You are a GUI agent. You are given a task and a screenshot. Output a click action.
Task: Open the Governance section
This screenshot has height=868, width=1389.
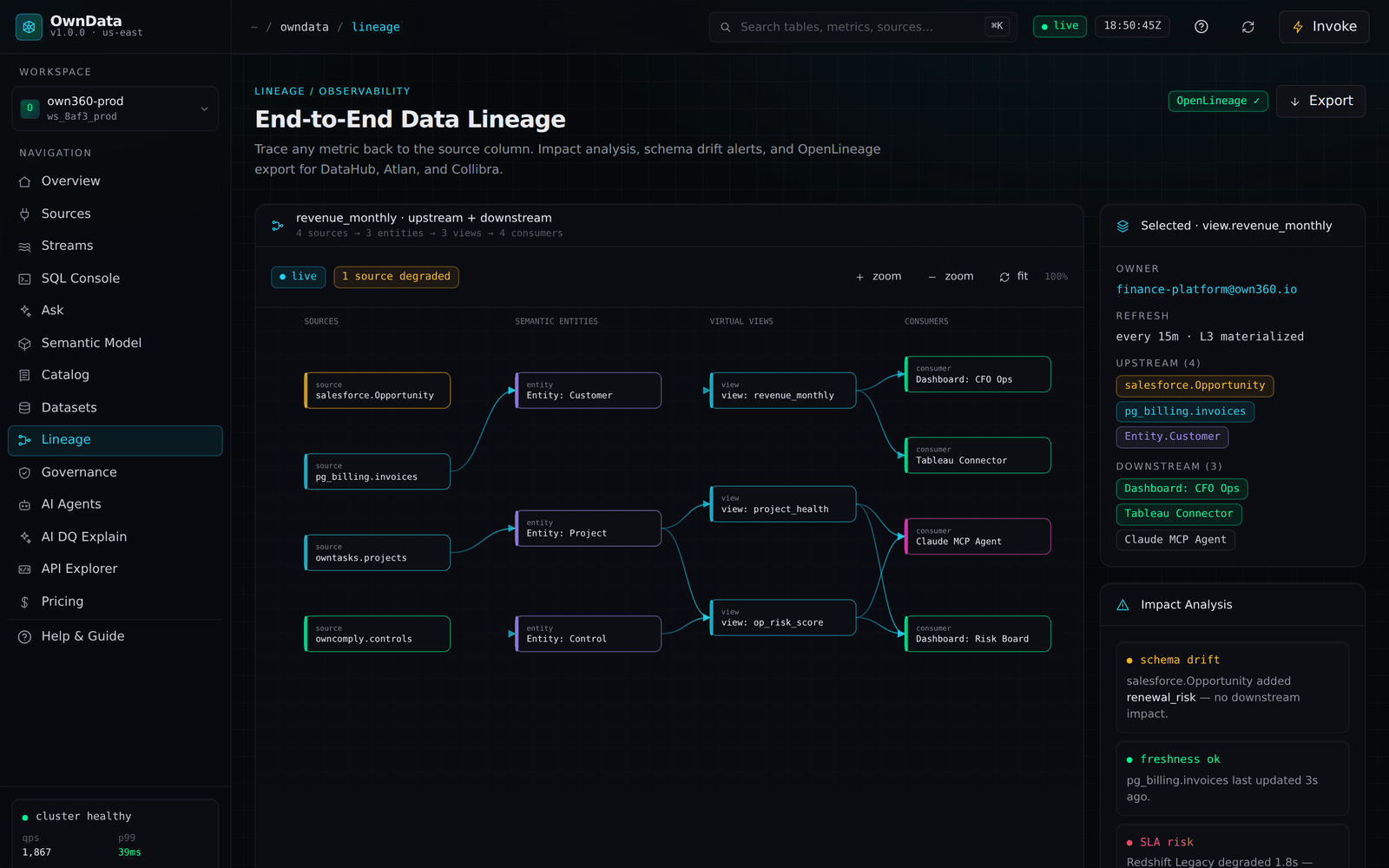pyautogui.click(x=115, y=472)
